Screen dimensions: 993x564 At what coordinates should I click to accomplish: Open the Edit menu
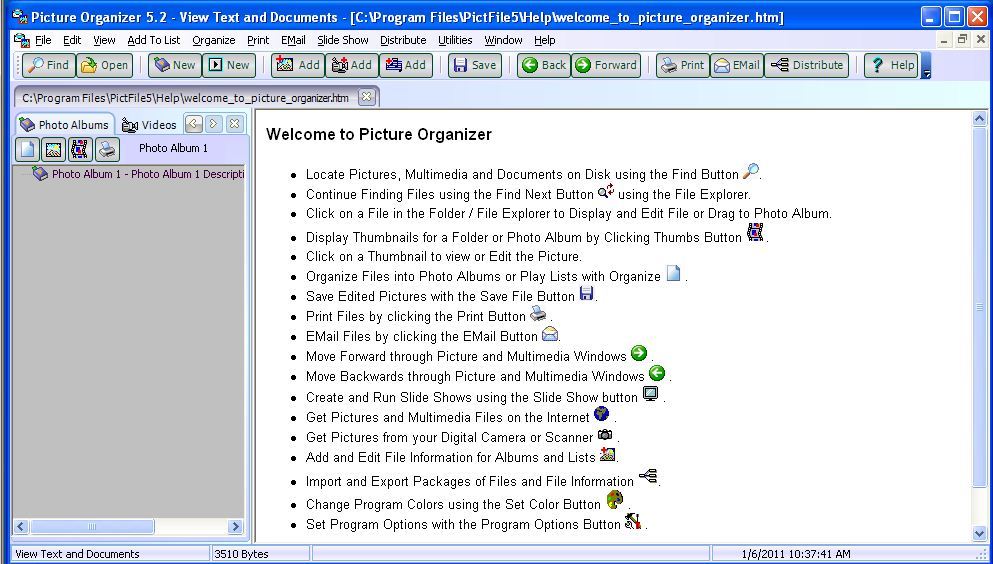tap(72, 40)
